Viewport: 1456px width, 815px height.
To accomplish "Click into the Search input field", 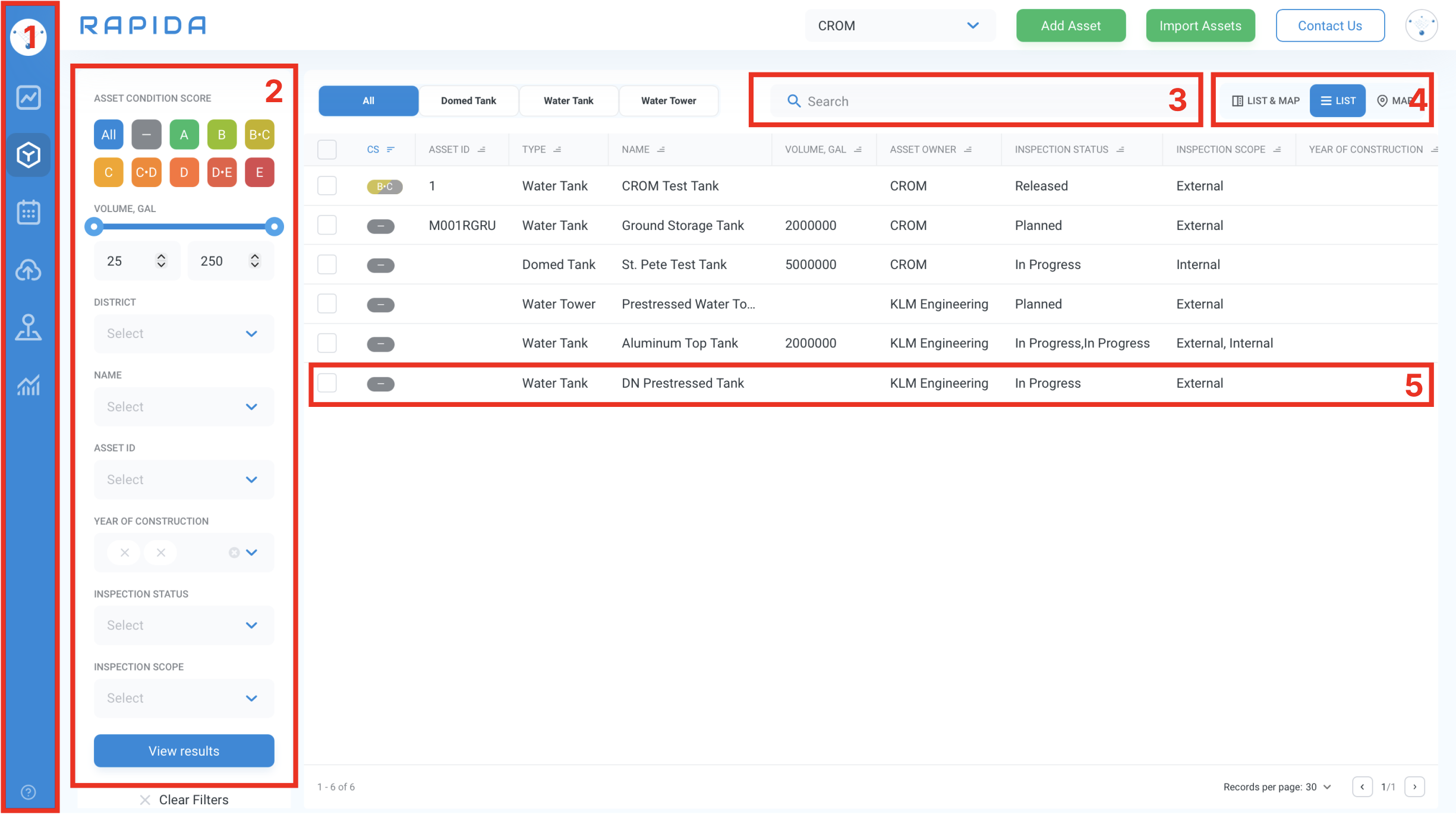I will tap(975, 102).
